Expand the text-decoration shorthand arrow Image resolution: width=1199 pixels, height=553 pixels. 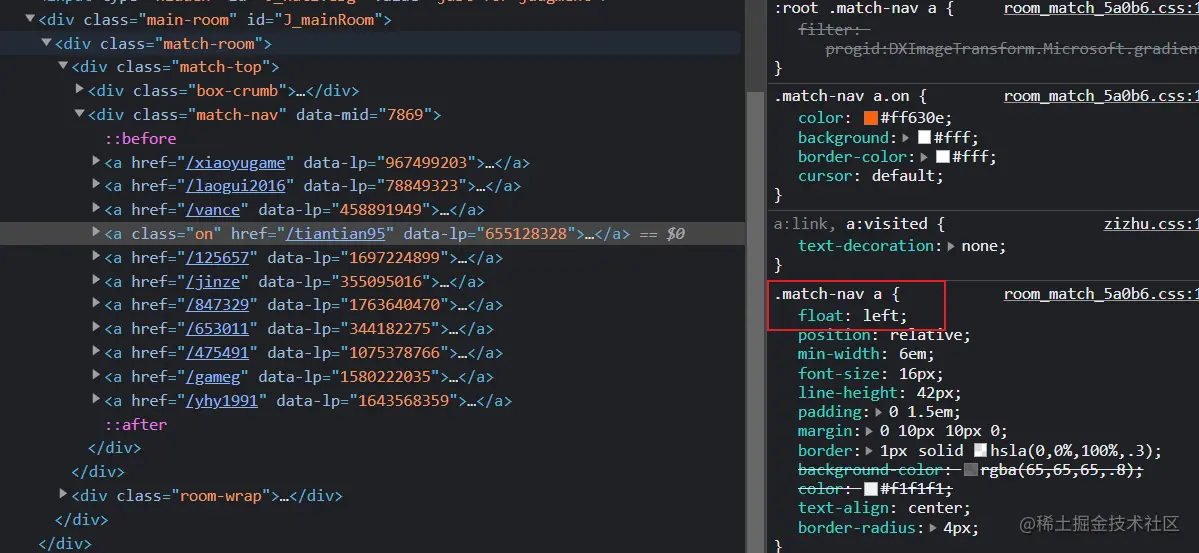(x=951, y=246)
